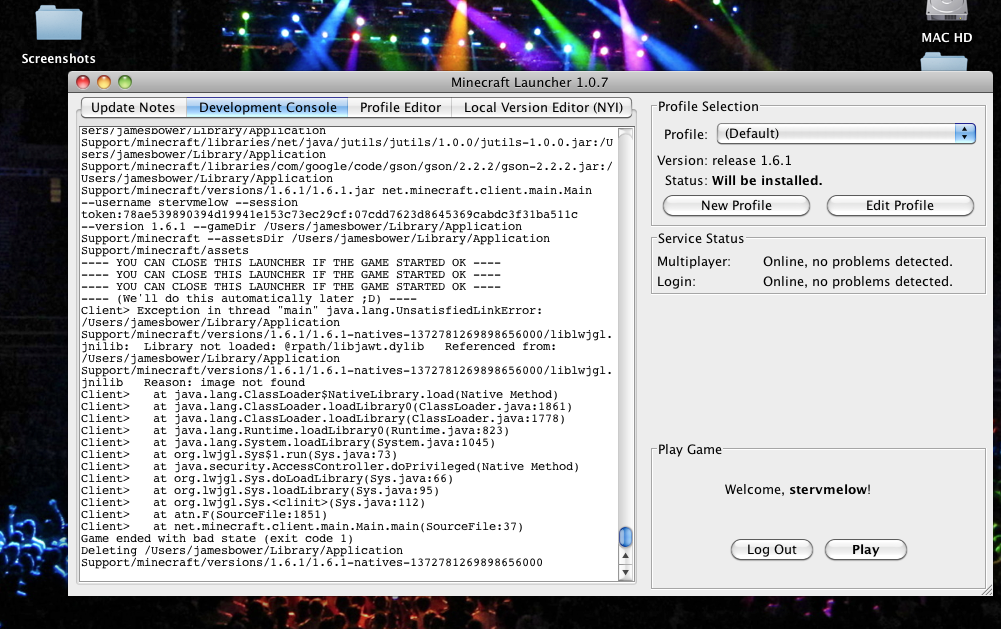Screen dimensions: 1001x629
Task: Click the scrollbar down arrow
Action: point(625,573)
